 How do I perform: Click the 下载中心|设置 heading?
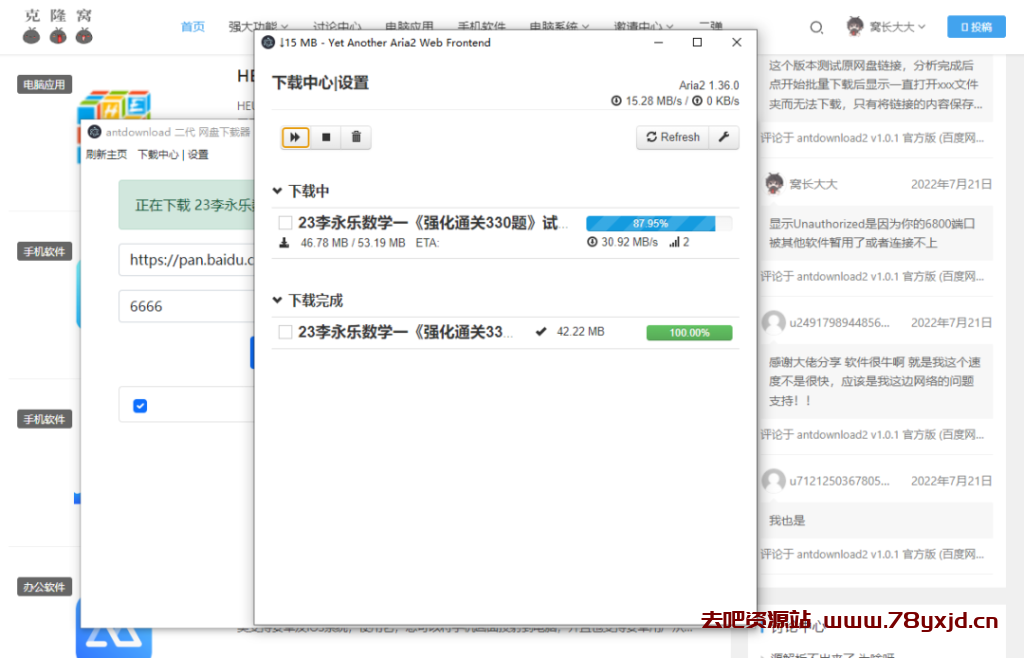[x=320, y=83]
